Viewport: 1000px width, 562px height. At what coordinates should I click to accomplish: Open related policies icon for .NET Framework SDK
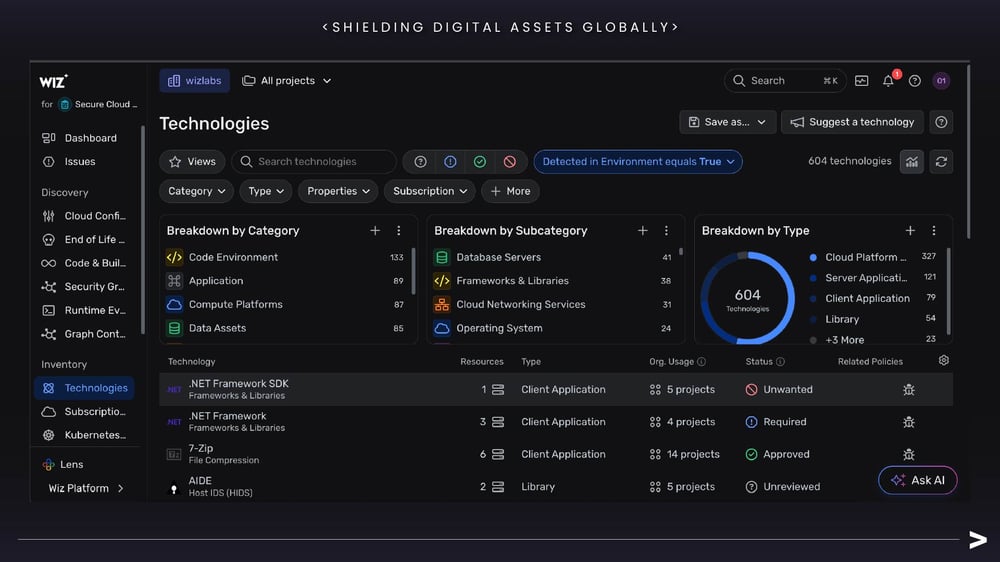(909, 390)
